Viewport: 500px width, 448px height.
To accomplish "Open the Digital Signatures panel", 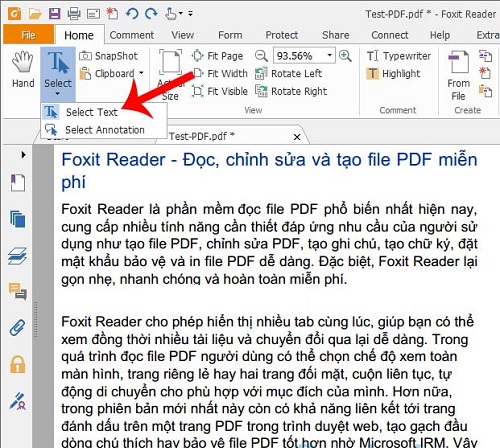I will point(18,401).
